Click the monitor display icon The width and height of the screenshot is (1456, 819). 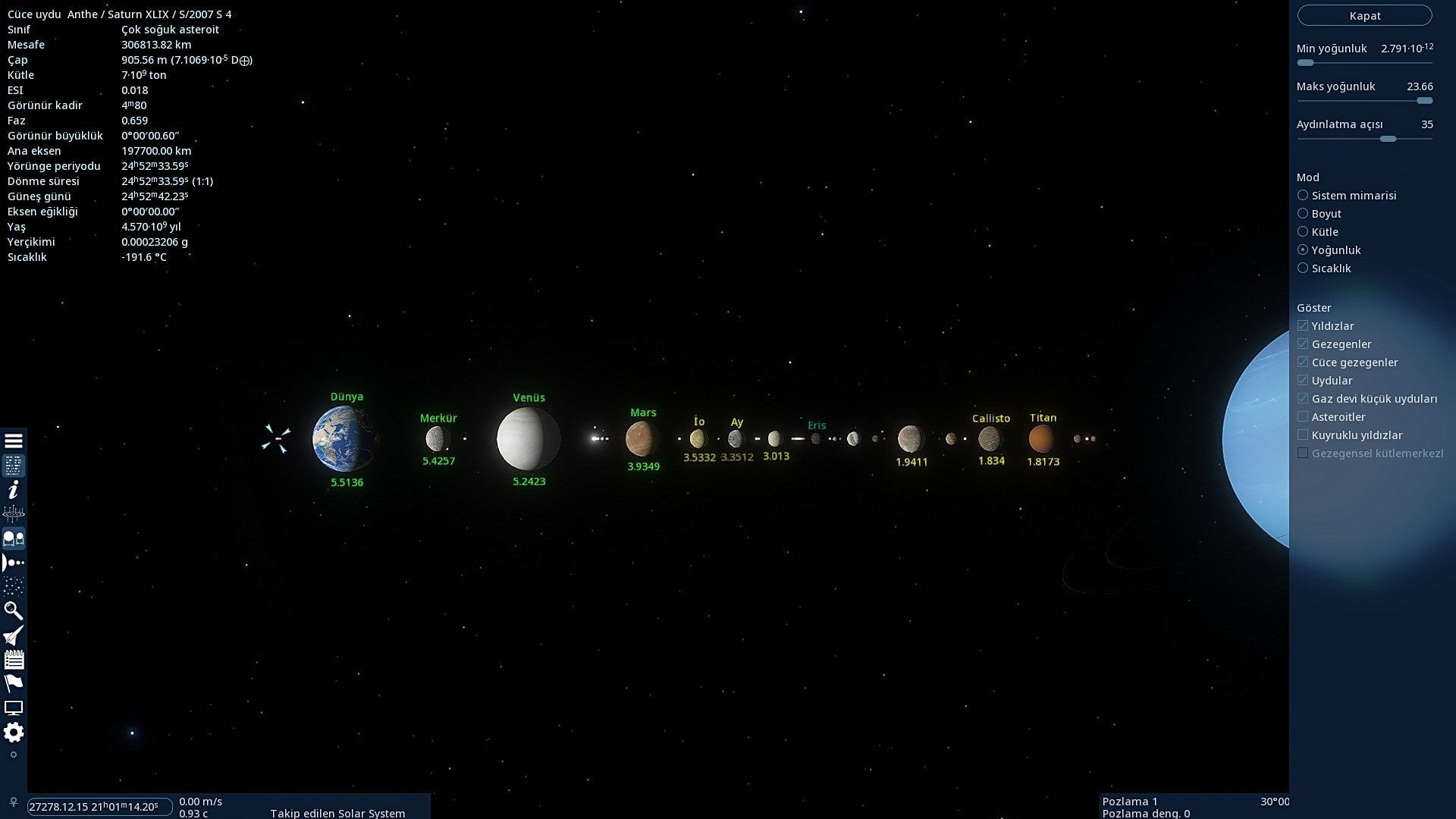tap(14, 708)
